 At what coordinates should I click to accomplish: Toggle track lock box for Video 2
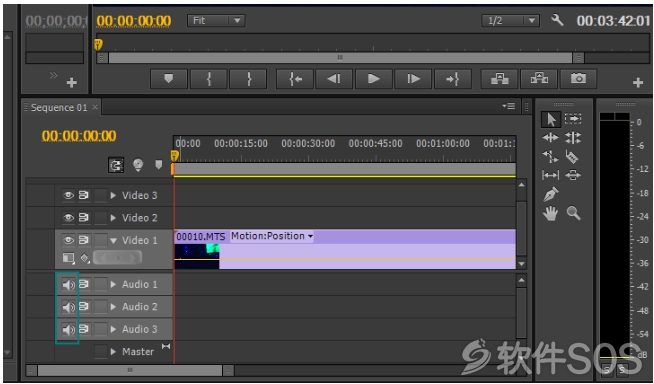click(x=101, y=218)
